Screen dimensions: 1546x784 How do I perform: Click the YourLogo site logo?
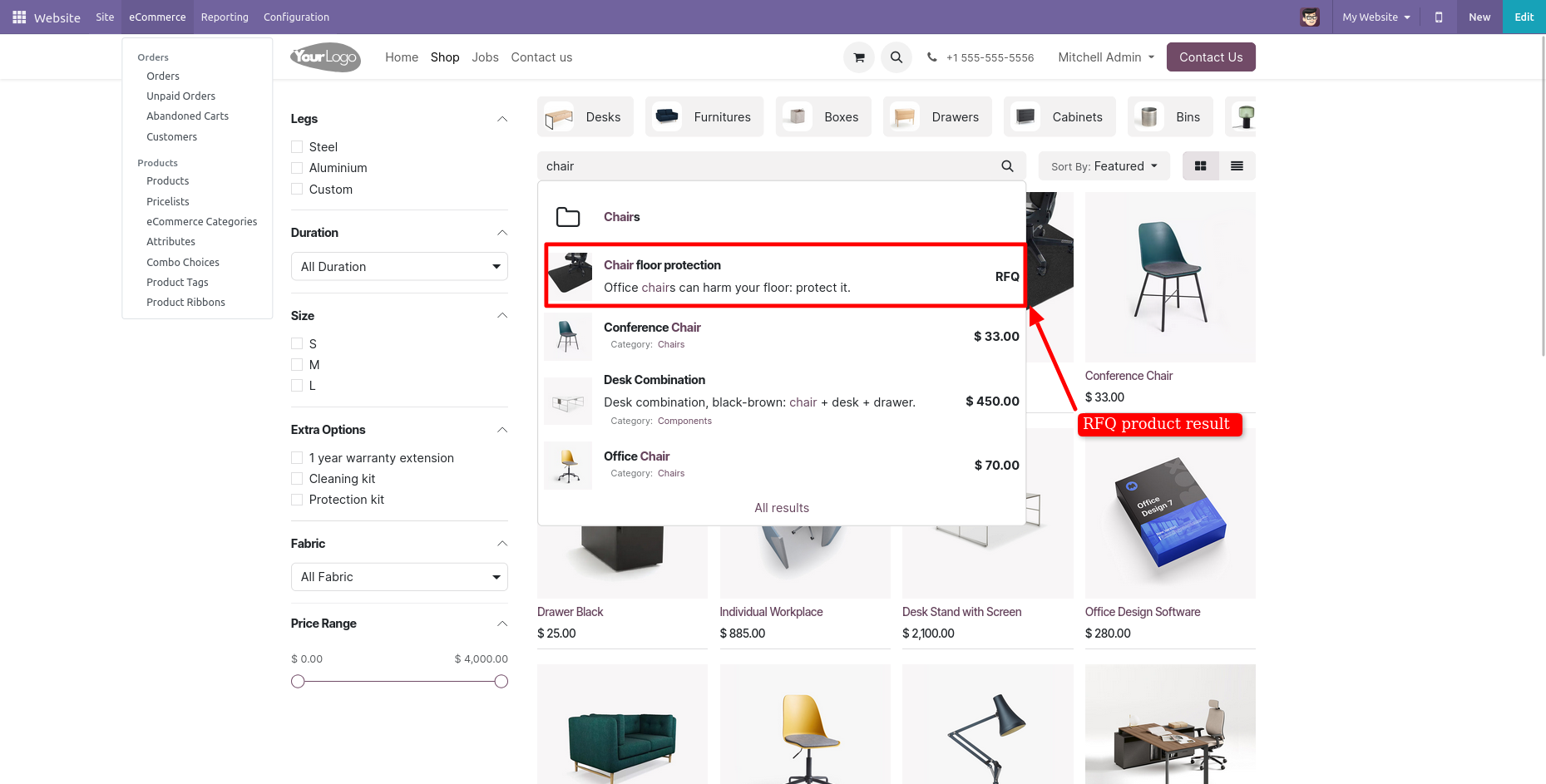point(326,57)
